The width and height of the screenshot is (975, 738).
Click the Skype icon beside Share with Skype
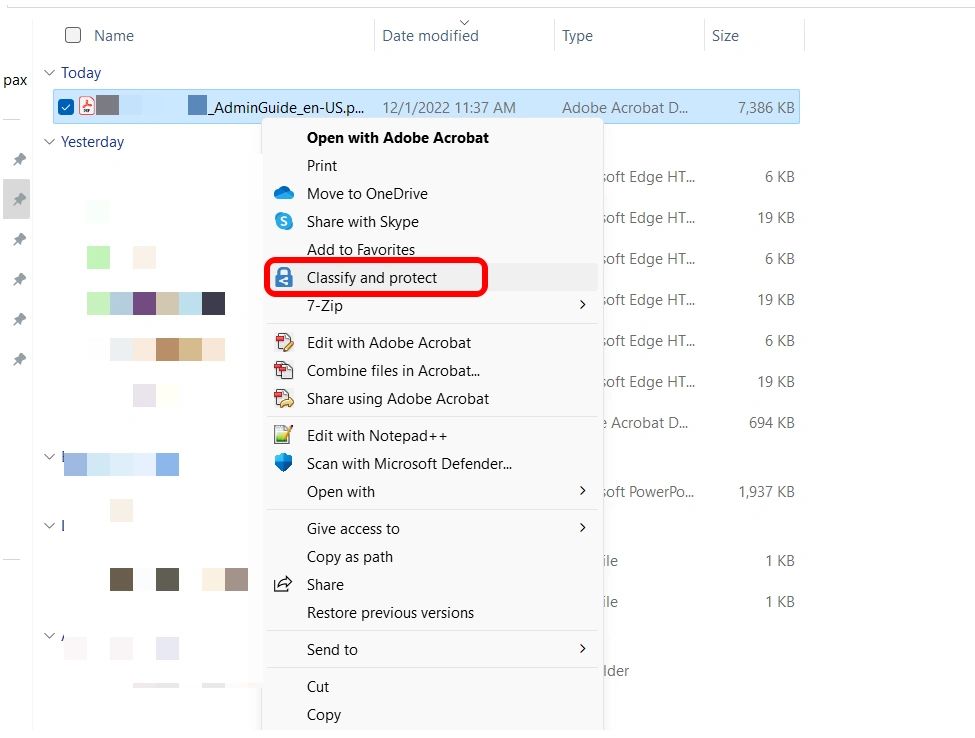point(284,221)
